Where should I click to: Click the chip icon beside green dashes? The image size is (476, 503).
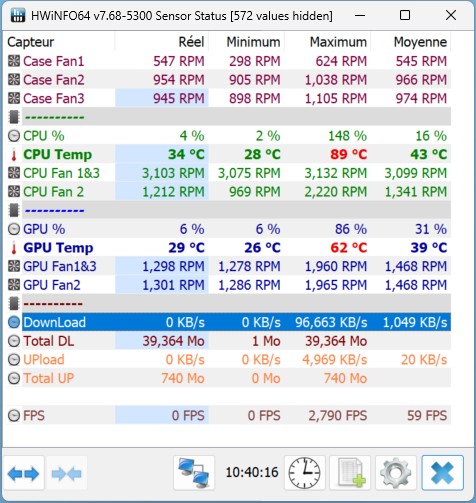click(x=14, y=117)
